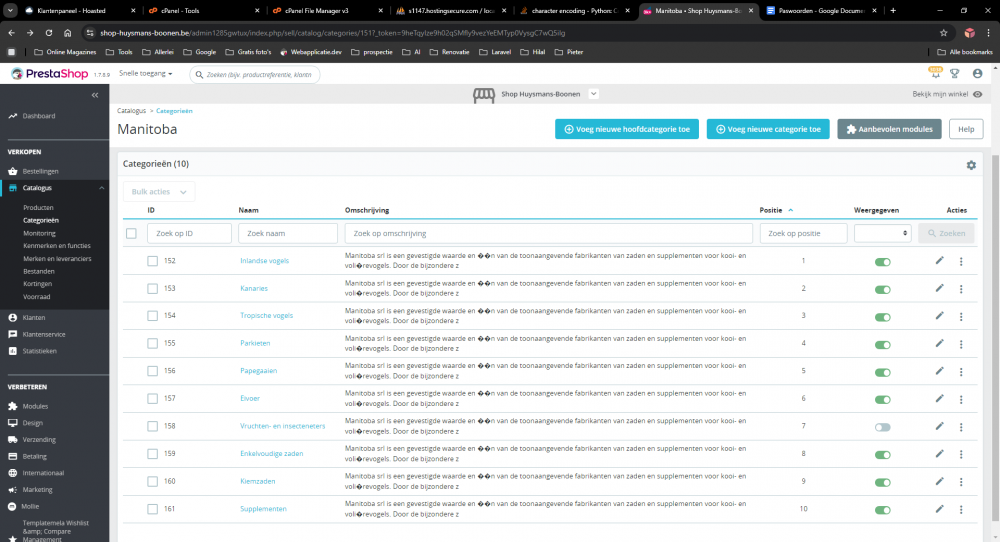This screenshot has width=1000, height=542.
Task: Edit the Eivoer category pencil
Action: [x=939, y=399]
